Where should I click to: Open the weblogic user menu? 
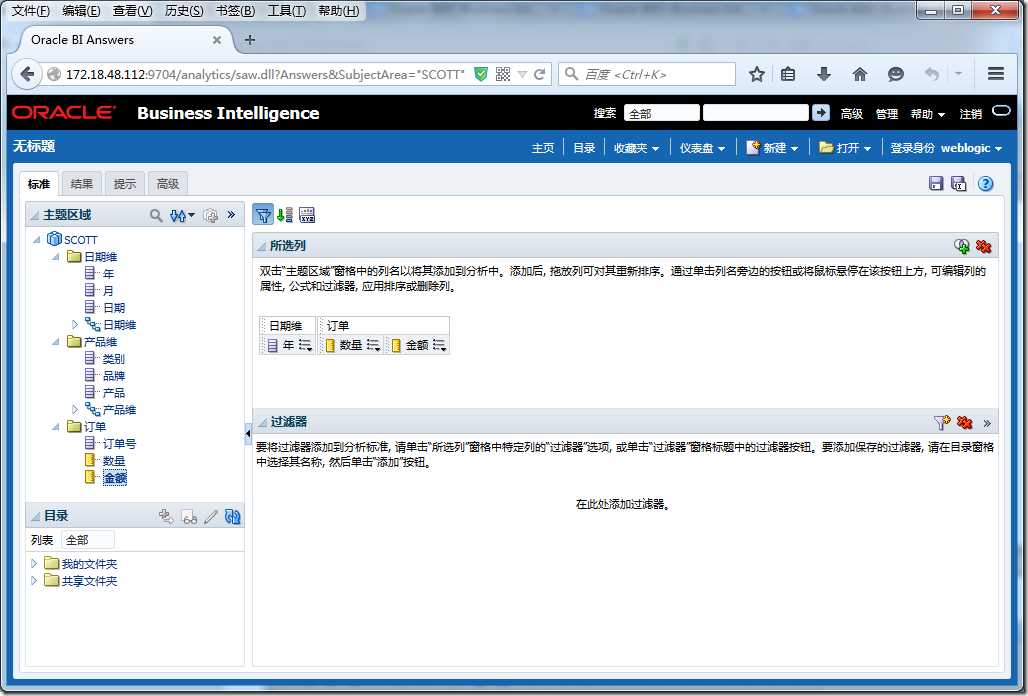pyautogui.click(x=972, y=148)
